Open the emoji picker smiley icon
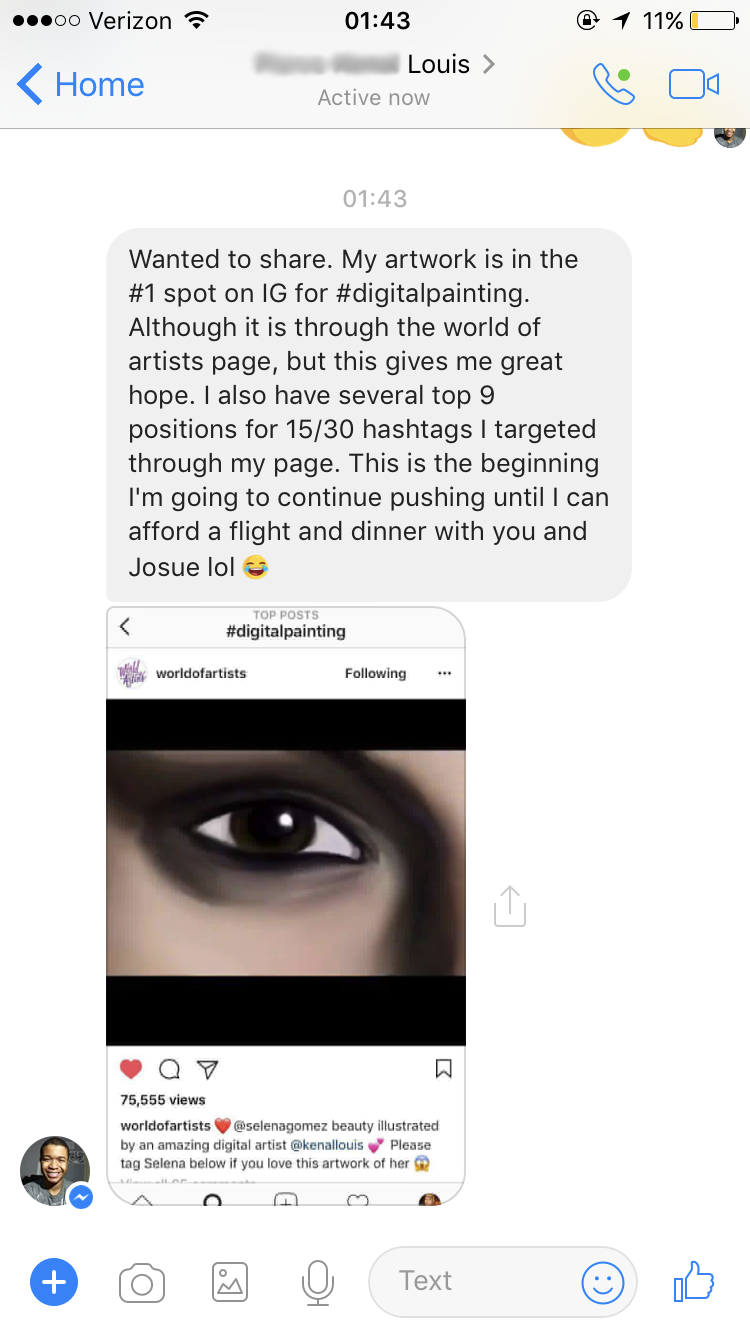 point(603,1282)
